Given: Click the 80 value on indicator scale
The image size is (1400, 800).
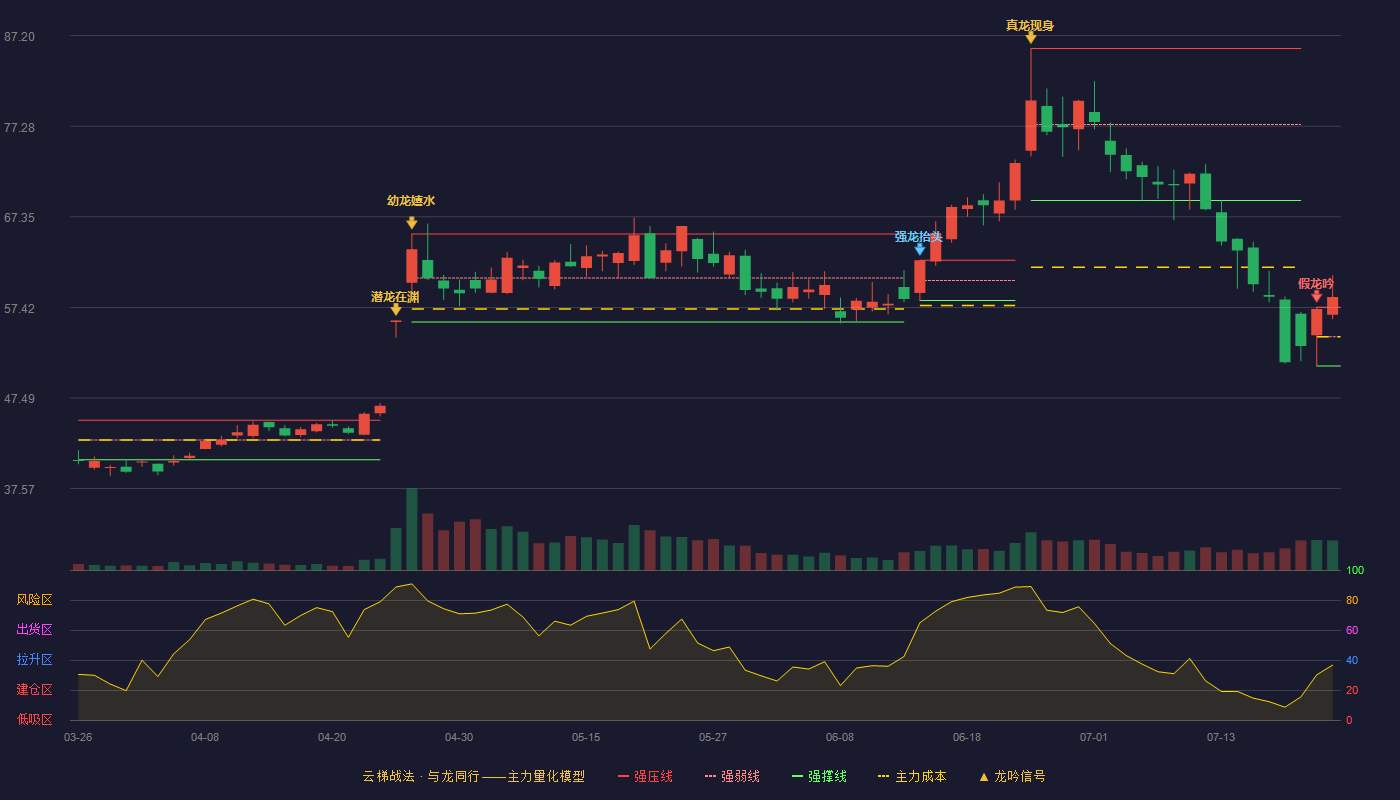Looking at the screenshot, I should tap(1352, 600).
